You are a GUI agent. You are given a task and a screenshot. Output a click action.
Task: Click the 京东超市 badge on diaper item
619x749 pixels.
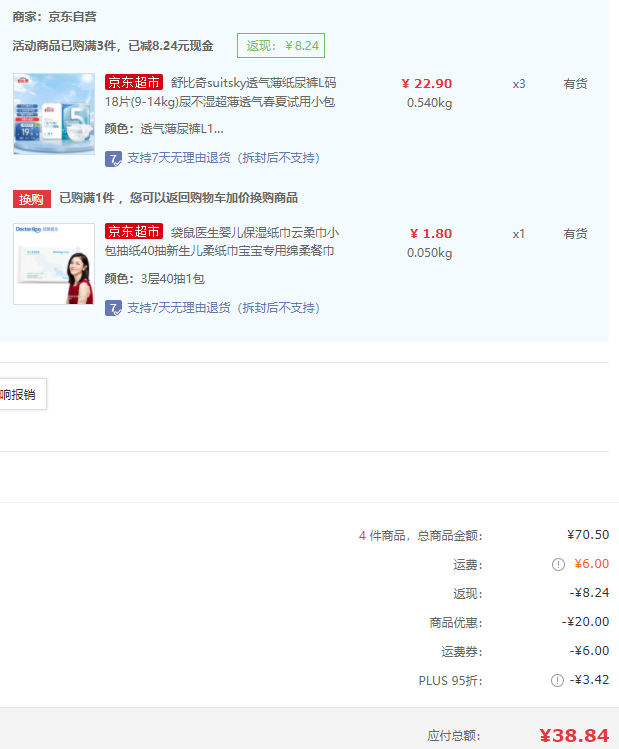coord(134,82)
